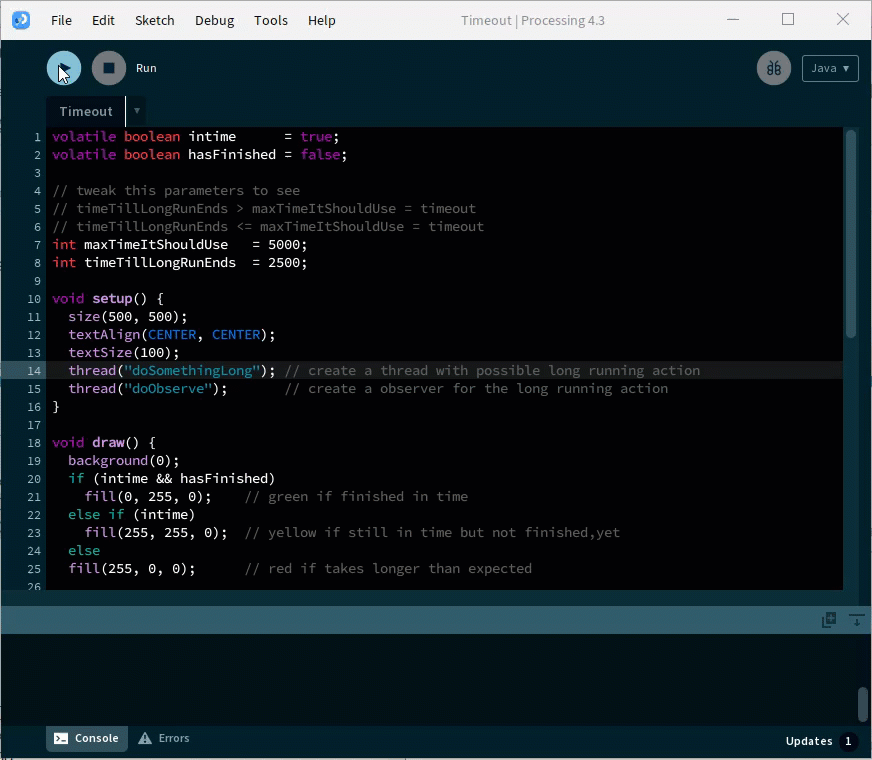Run the sketch with the play button

tap(64, 68)
